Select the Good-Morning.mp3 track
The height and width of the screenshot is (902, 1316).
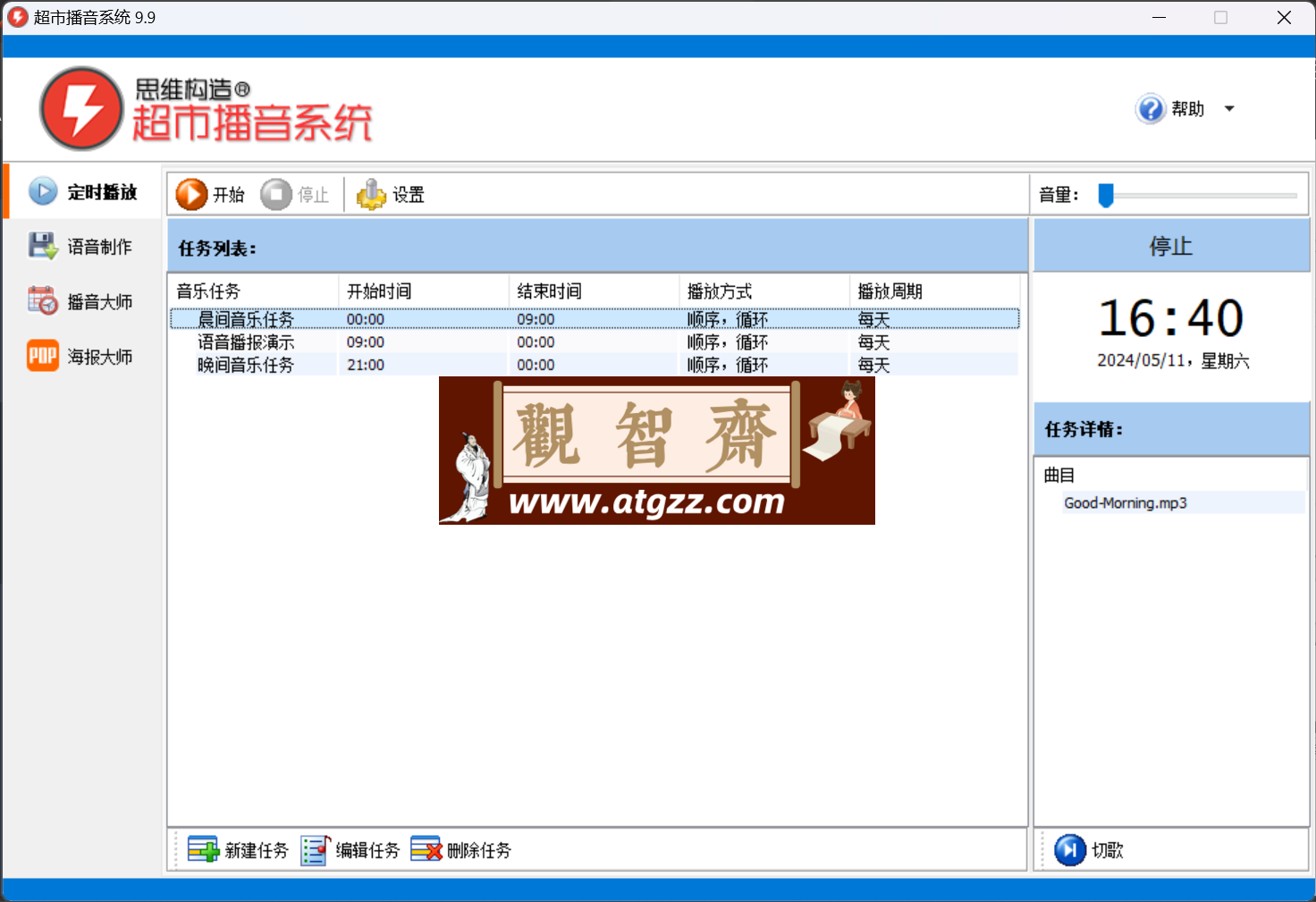(1126, 502)
